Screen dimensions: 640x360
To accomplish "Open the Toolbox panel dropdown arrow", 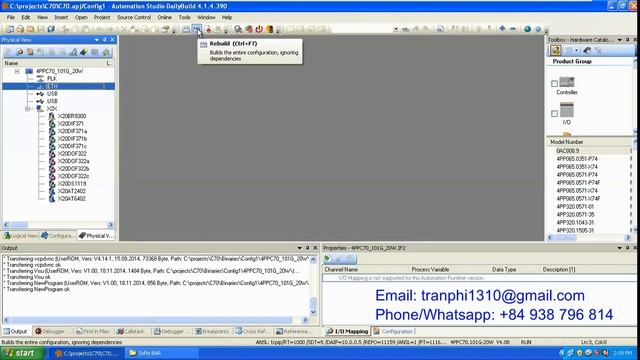I will click(620, 40).
